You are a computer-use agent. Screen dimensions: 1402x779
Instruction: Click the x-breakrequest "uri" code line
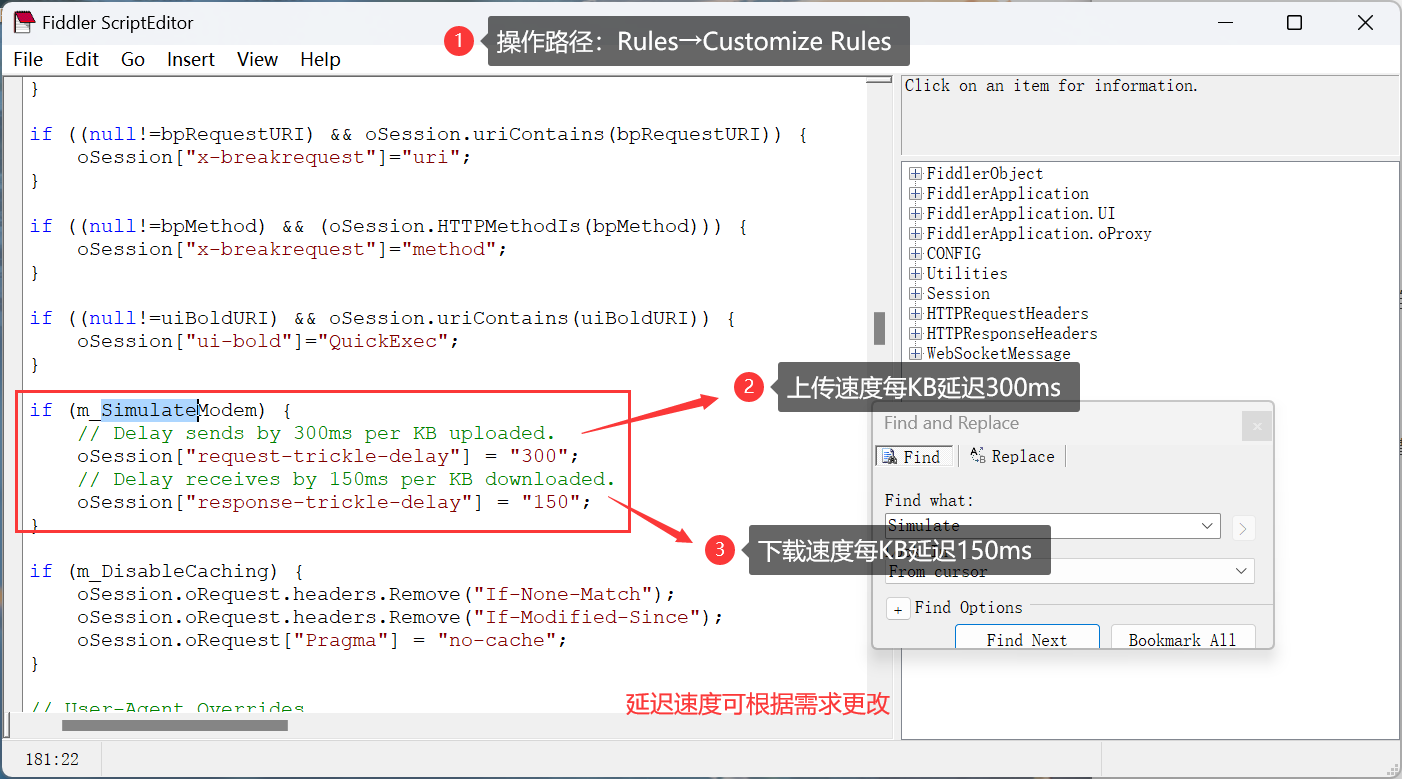274,157
